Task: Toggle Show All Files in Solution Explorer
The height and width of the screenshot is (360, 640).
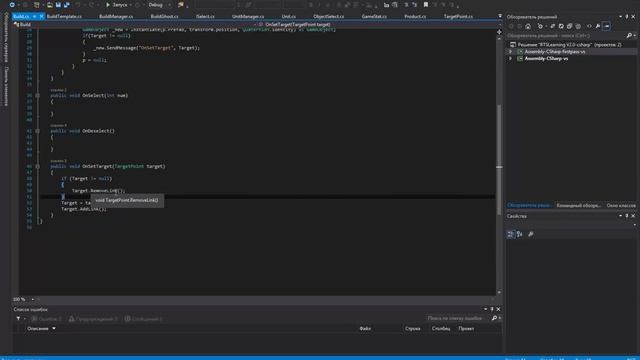Action: click(x=578, y=26)
